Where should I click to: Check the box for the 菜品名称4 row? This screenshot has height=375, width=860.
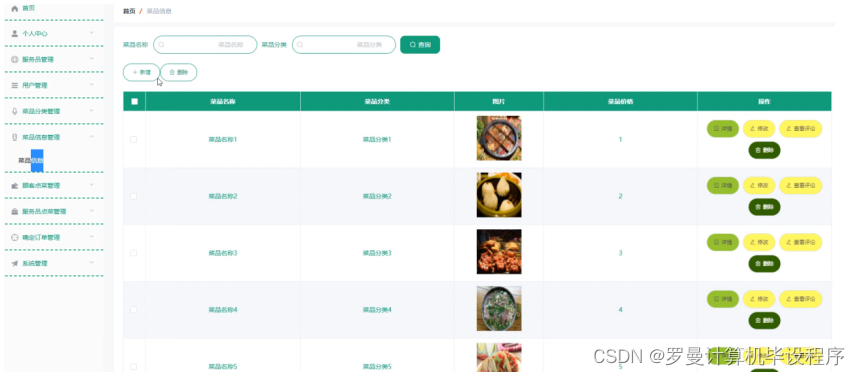[x=133, y=310]
